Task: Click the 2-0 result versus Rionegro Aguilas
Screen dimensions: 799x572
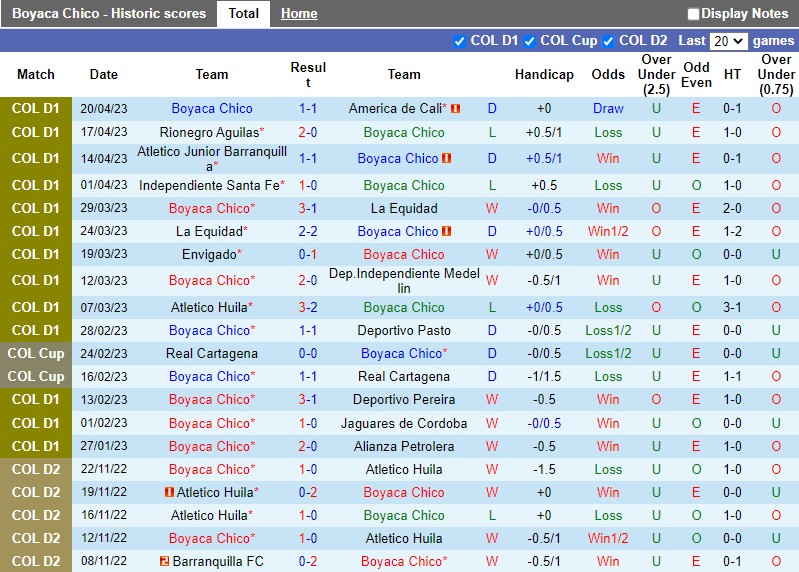Action: point(308,132)
